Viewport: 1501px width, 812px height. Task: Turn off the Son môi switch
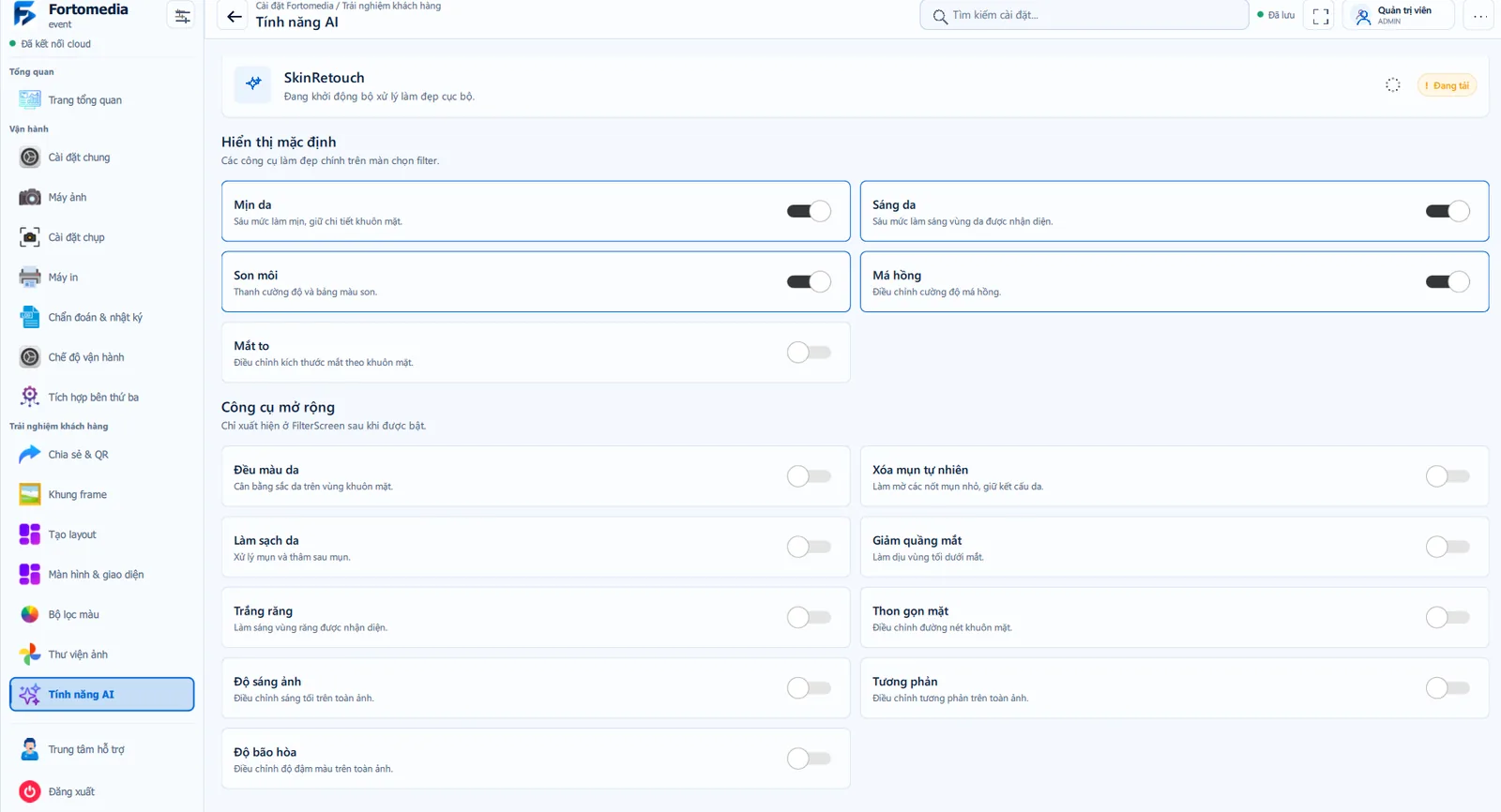(809, 281)
